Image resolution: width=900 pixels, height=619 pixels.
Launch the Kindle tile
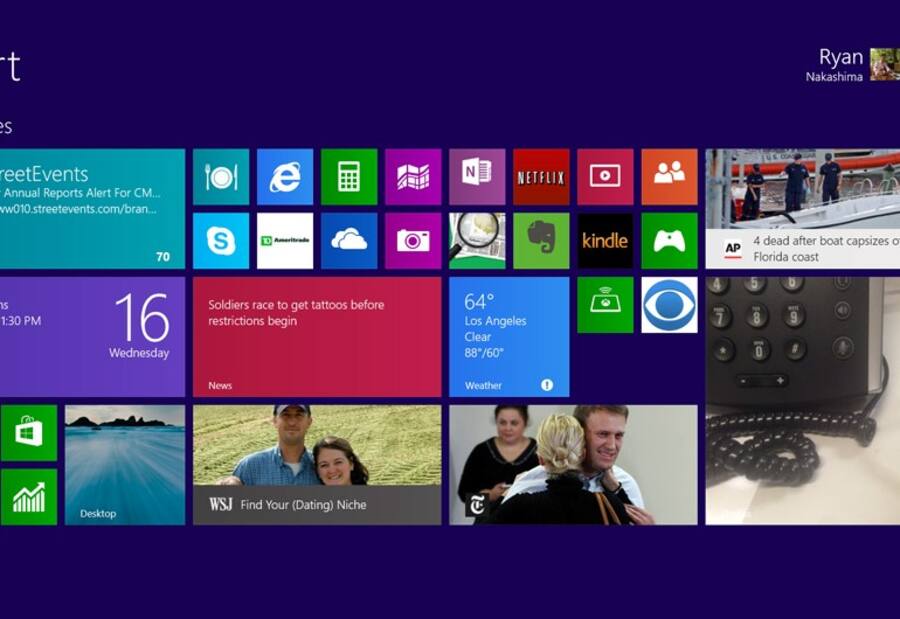click(605, 241)
